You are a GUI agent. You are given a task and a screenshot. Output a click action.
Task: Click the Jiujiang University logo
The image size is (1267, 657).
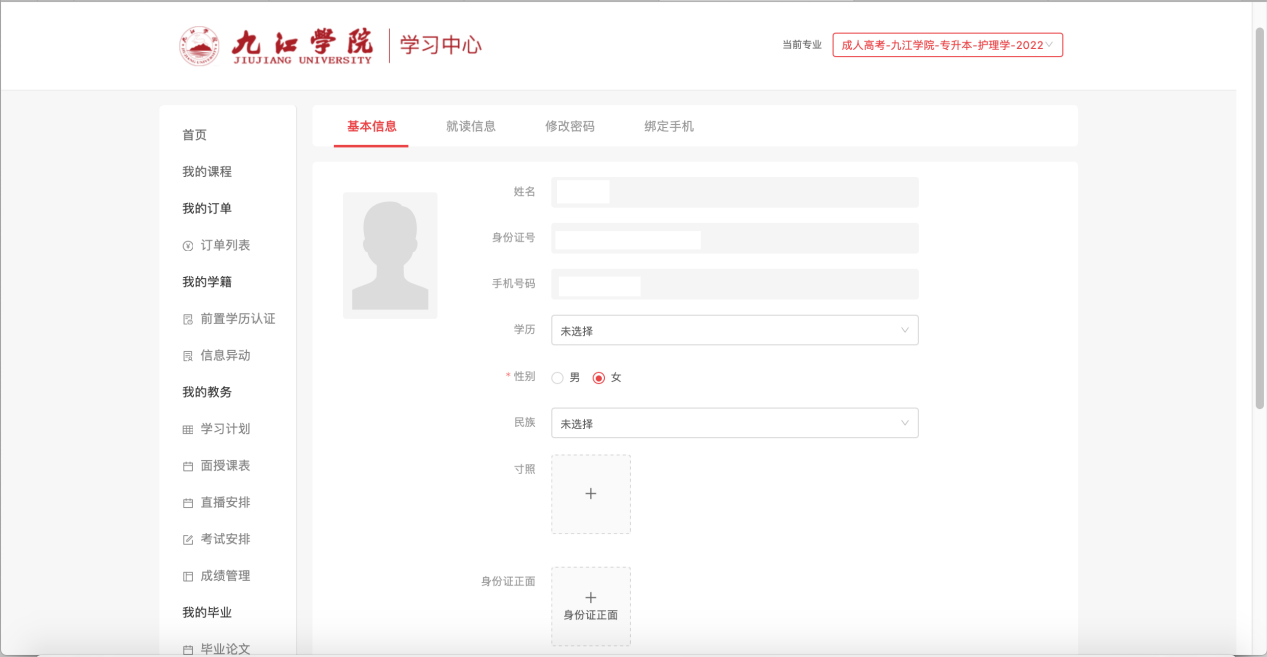pos(276,46)
